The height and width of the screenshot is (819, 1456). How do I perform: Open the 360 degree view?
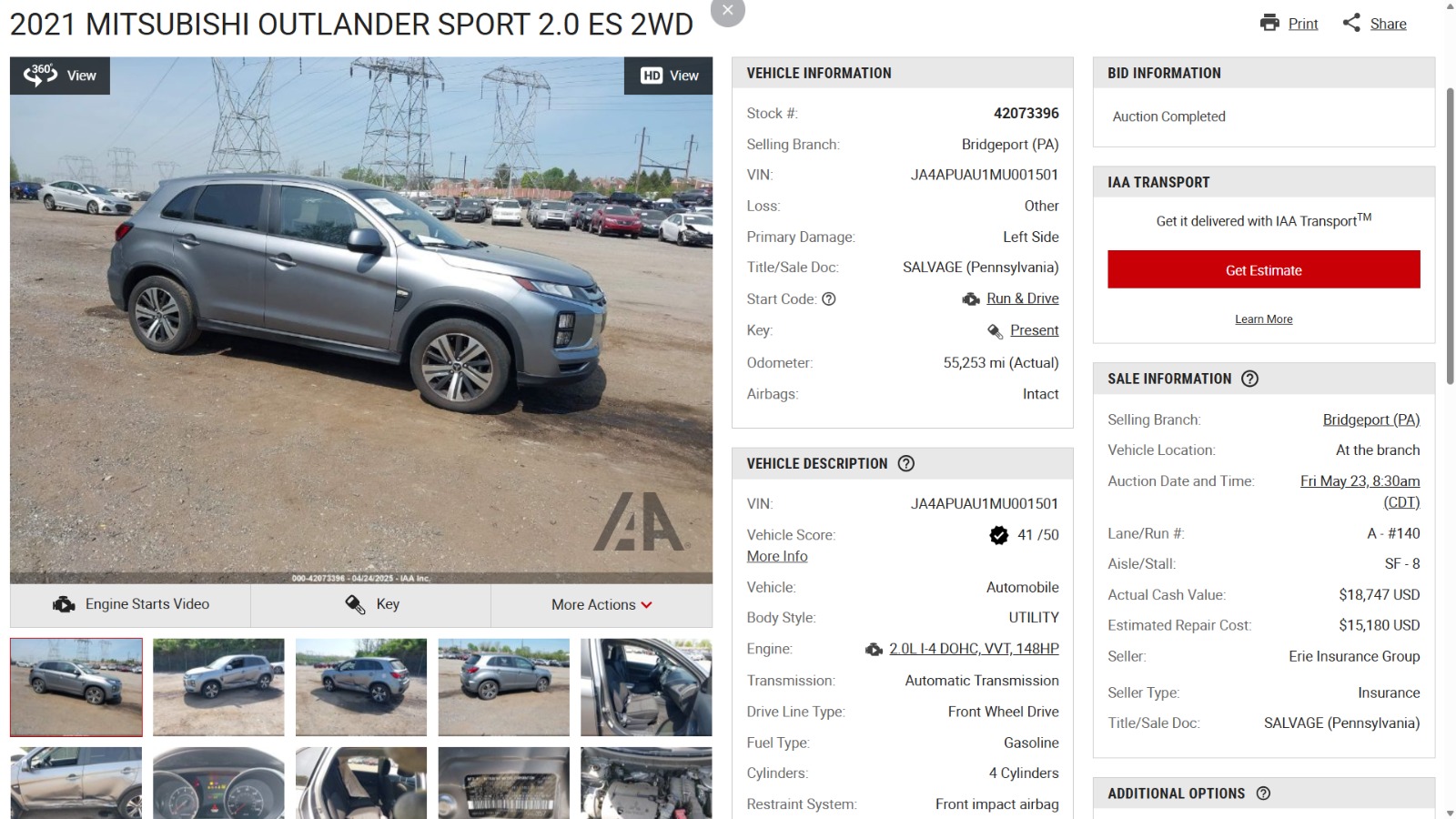(60, 76)
